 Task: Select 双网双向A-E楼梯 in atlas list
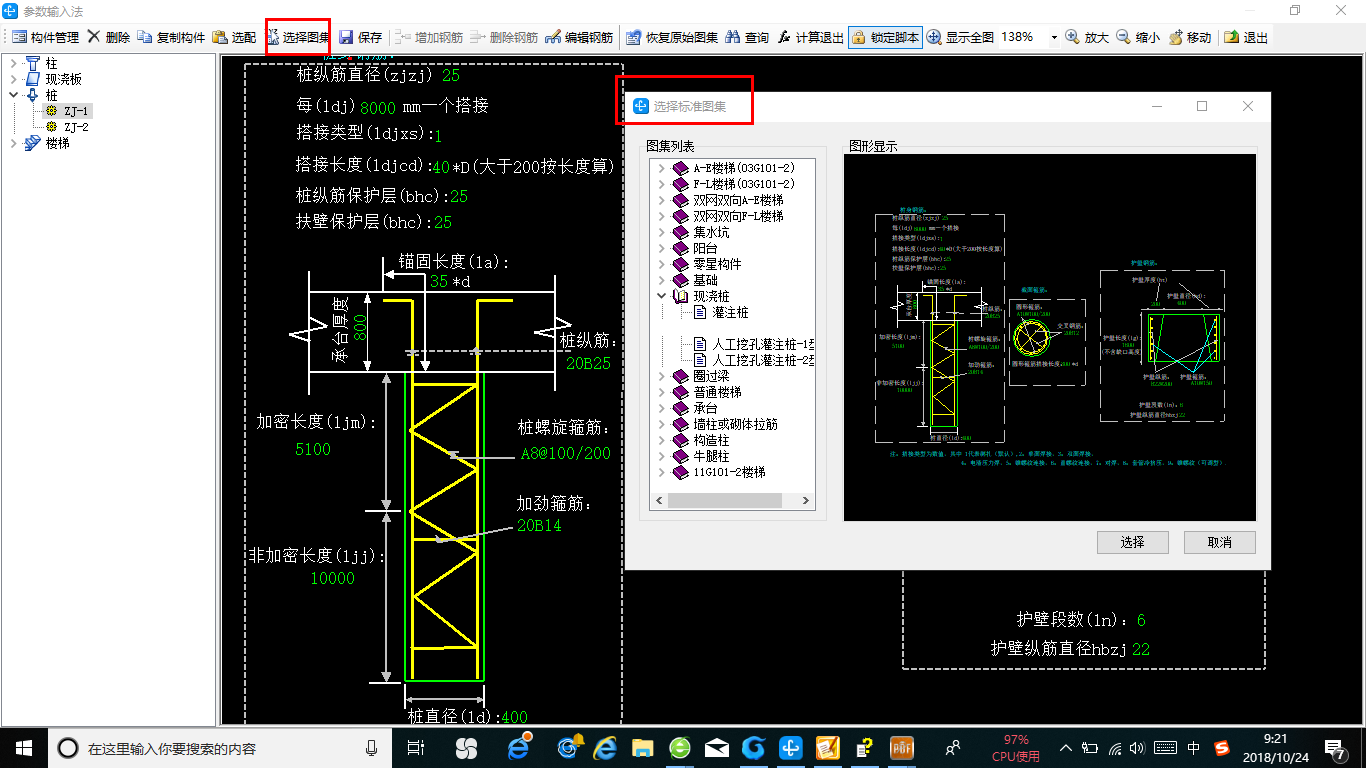(x=738, y=201)
